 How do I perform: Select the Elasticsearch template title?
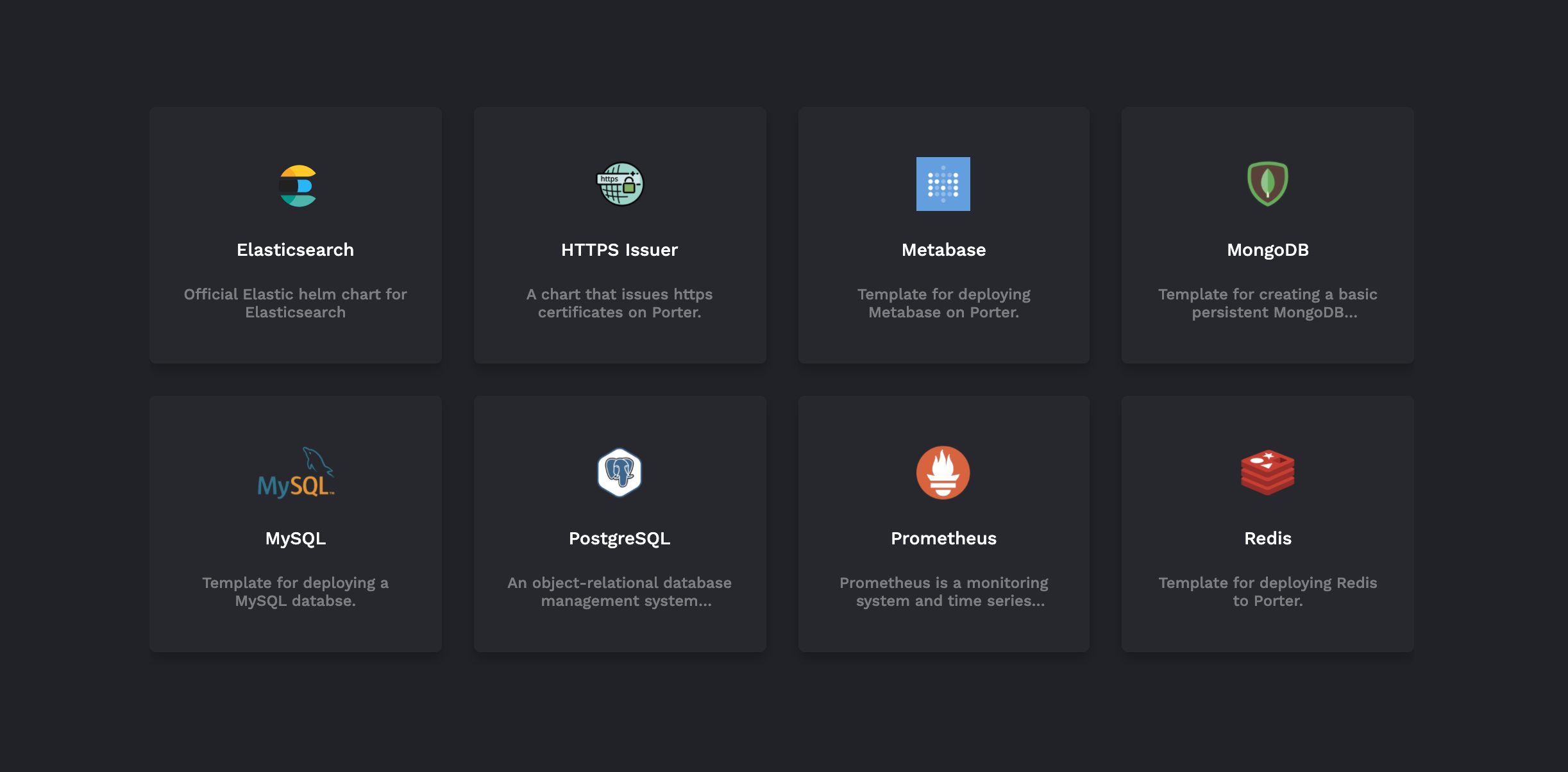(x=295, y=250)
